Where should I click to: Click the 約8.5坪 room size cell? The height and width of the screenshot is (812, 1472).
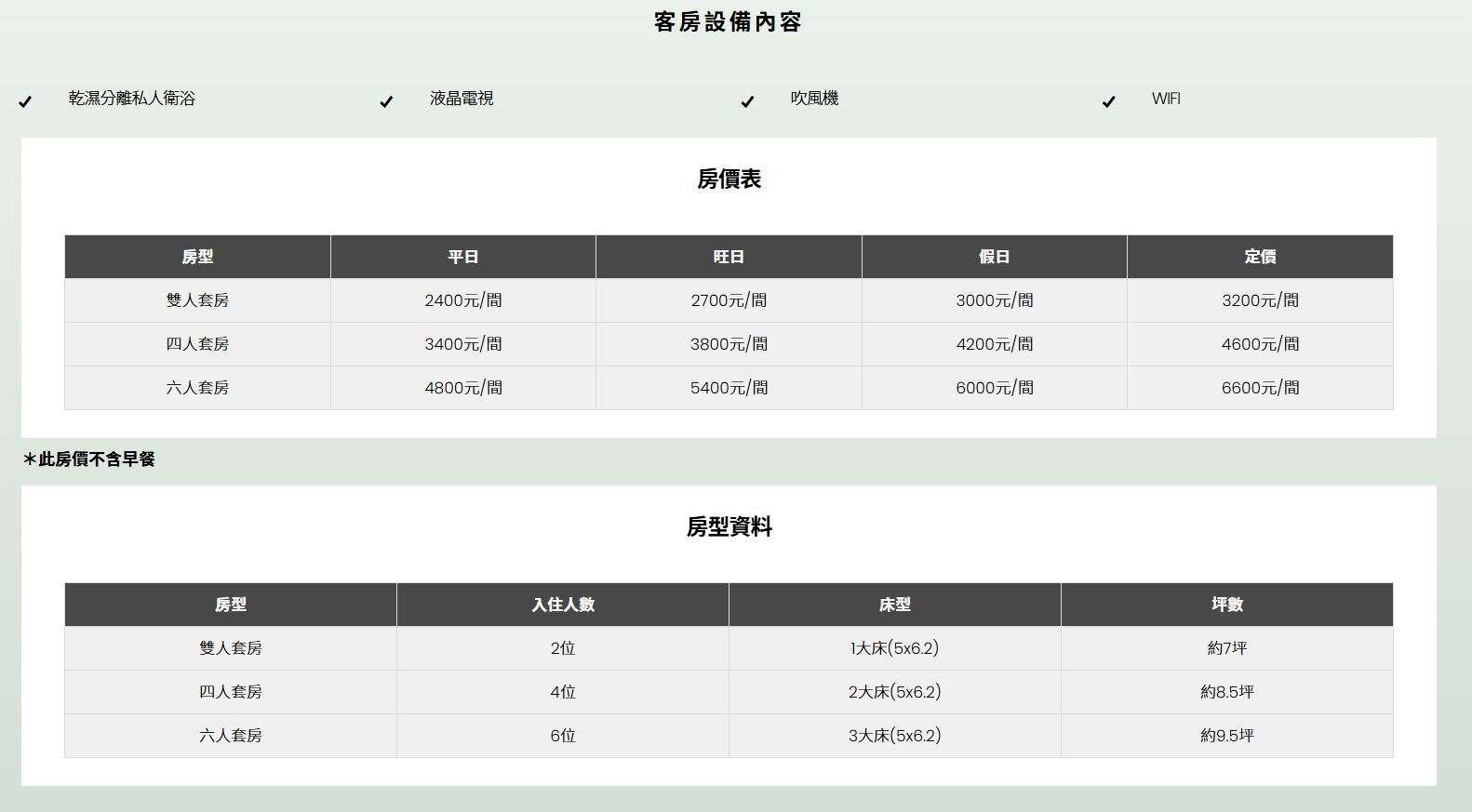1226,692
